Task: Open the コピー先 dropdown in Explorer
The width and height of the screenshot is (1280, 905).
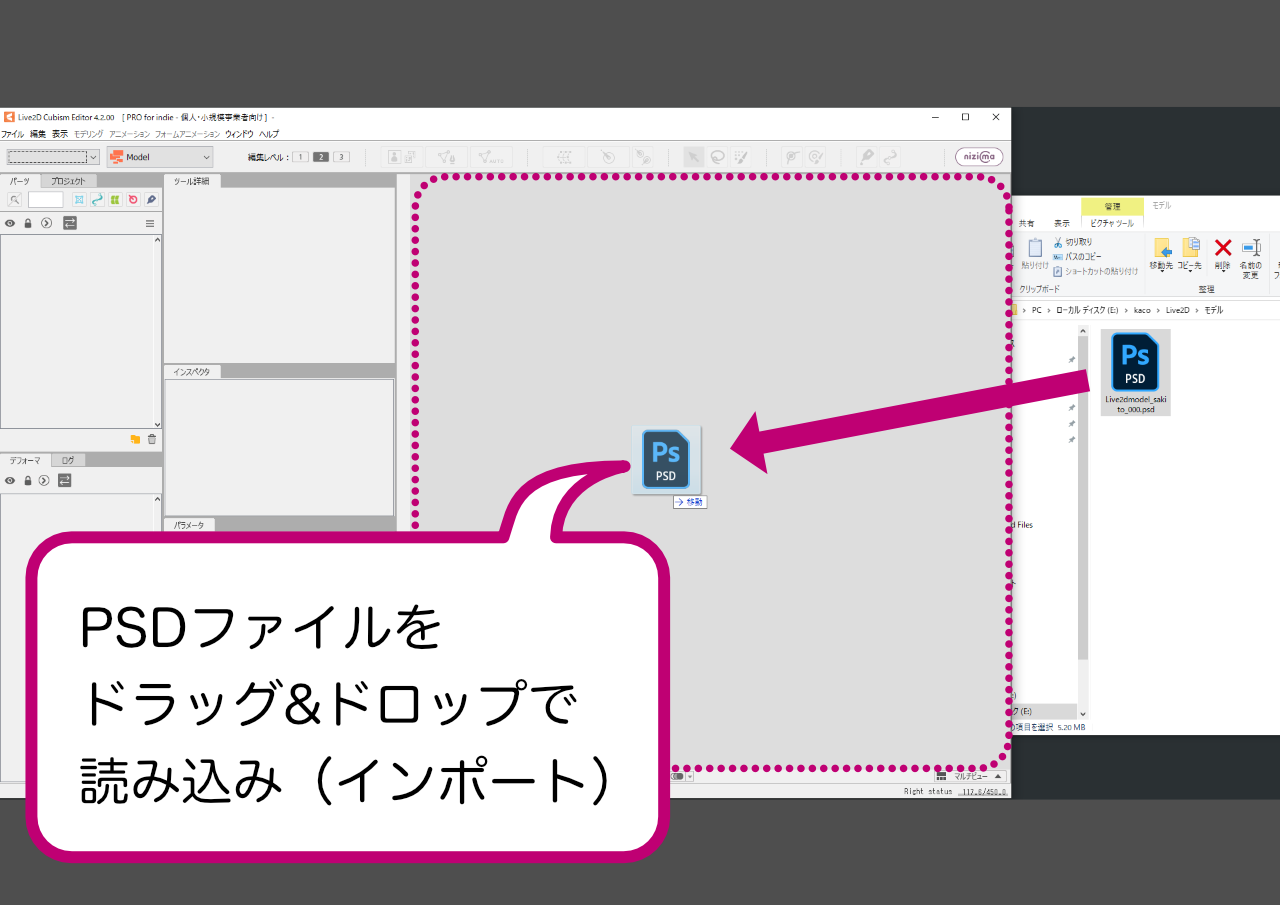Action: (1190, 255)
